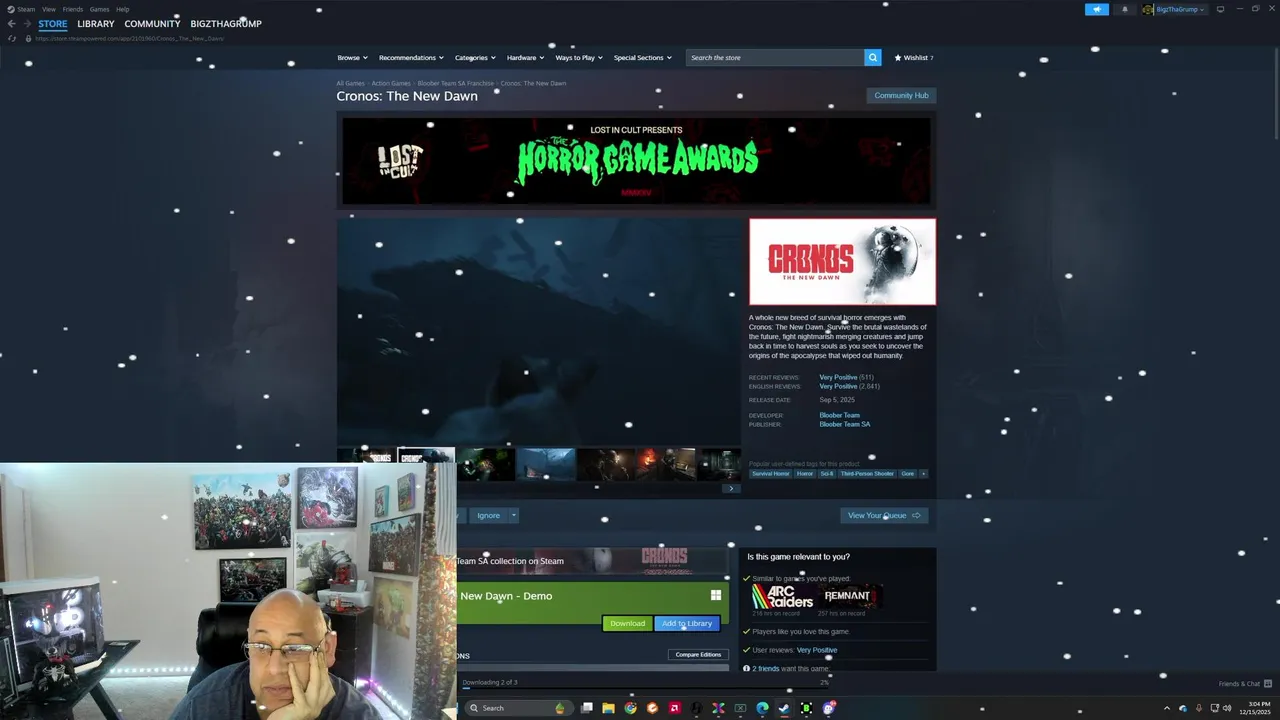Go back with the Steam back arrow
The height and width of the screenshot is (720, 1280).
pos(12,24)
